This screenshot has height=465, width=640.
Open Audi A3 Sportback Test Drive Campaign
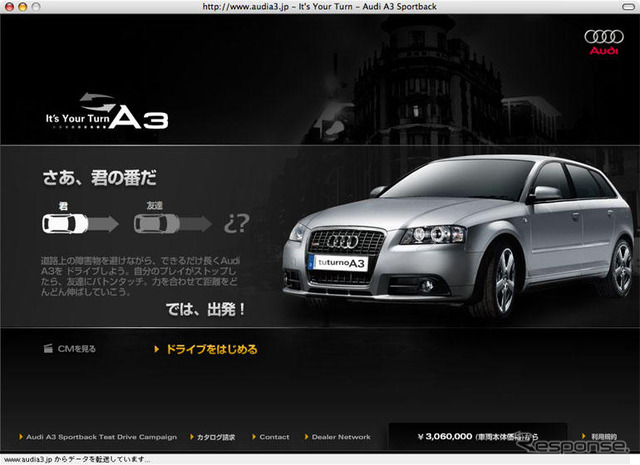101,437
